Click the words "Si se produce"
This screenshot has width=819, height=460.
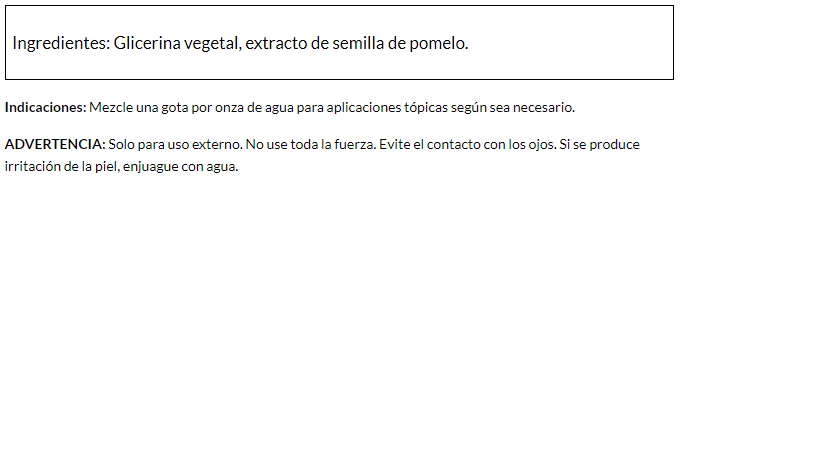click(600, 144)
